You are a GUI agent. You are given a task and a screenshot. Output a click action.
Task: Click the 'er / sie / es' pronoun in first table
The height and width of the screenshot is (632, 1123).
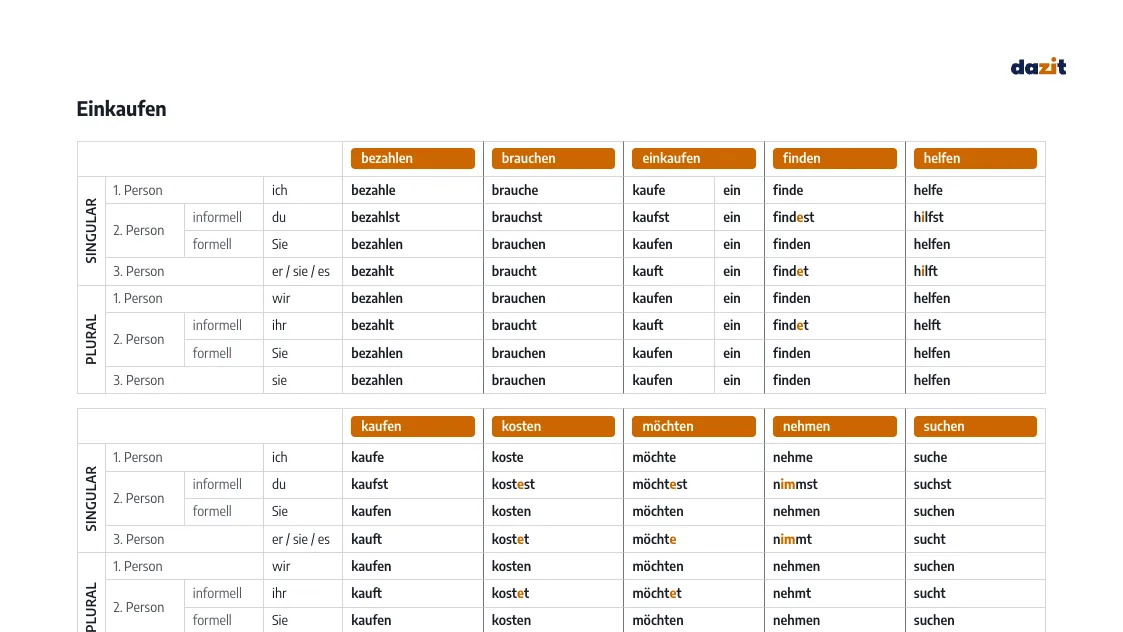point(301,272)
